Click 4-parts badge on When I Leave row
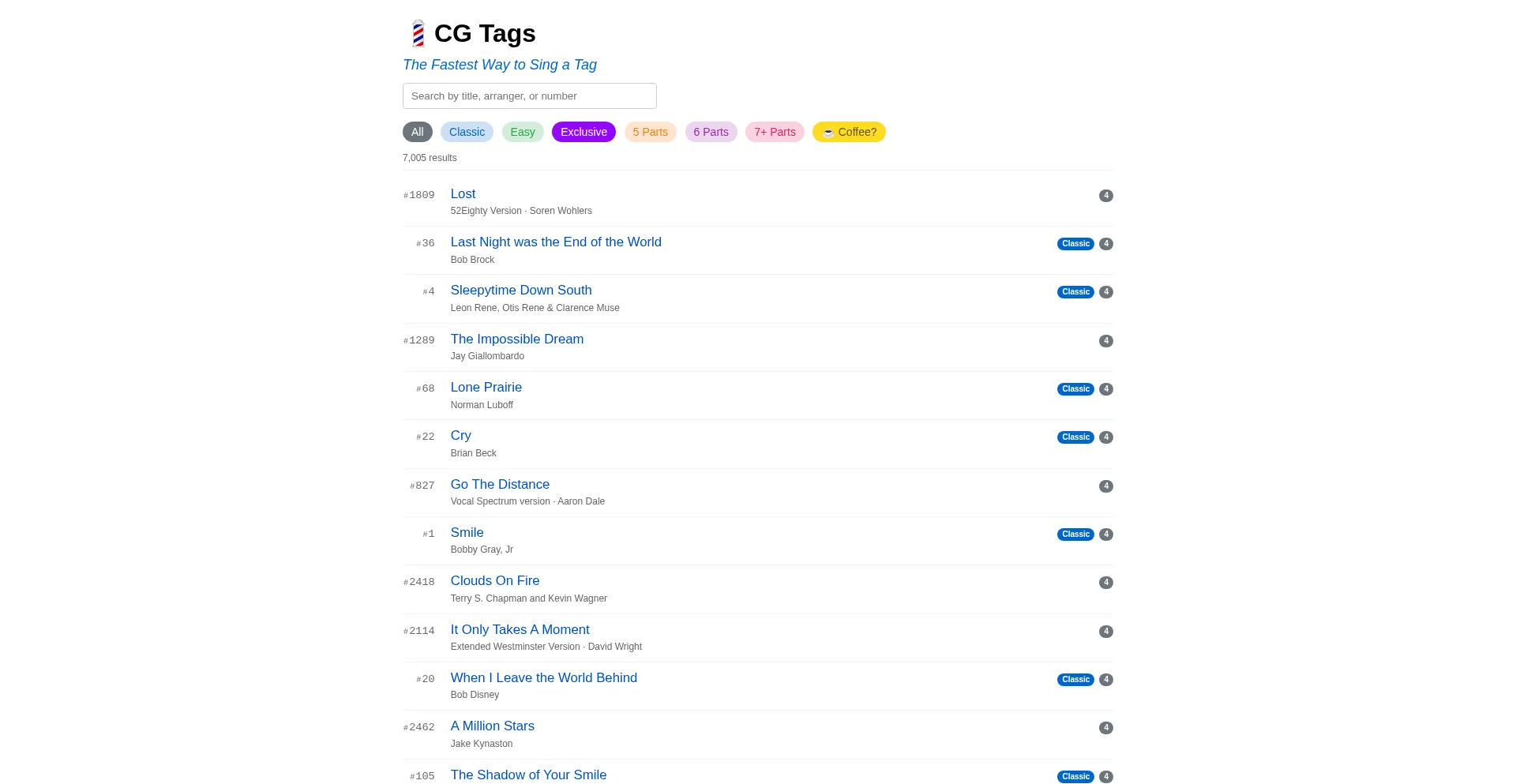Screen dimensions: 1516x784 (1106, 680)
